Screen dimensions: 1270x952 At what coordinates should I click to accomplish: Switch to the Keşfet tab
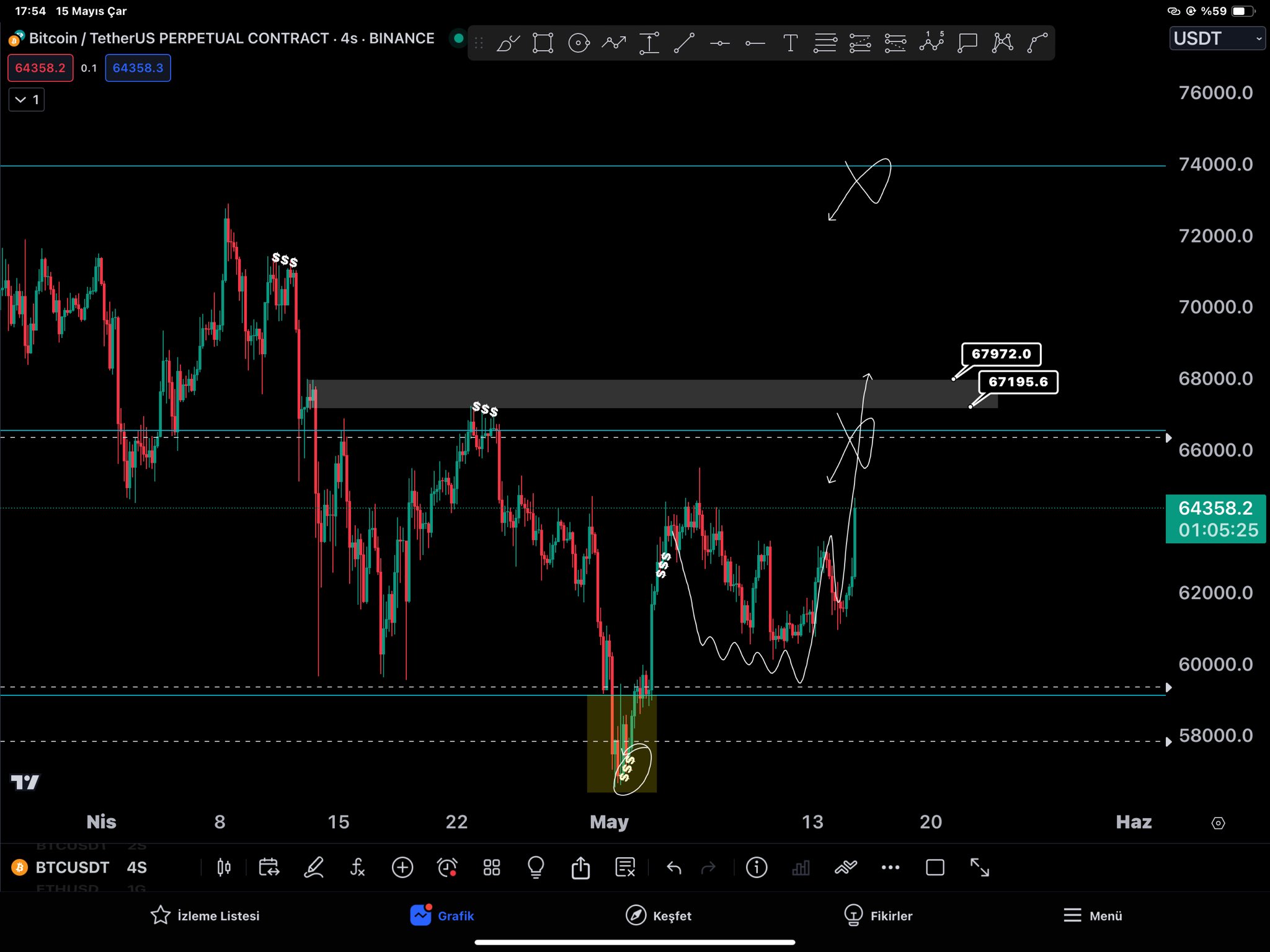pos(659,915)
